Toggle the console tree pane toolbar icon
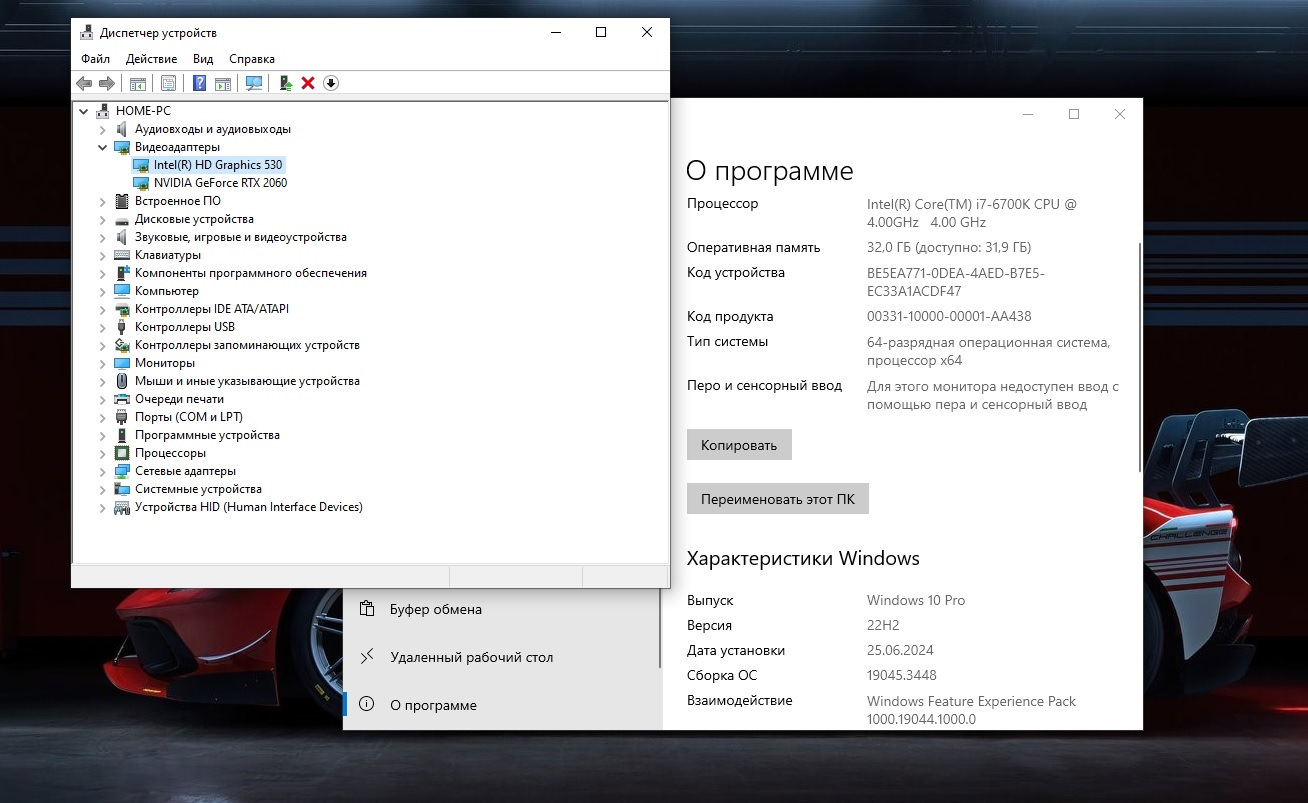 (137, 83)
